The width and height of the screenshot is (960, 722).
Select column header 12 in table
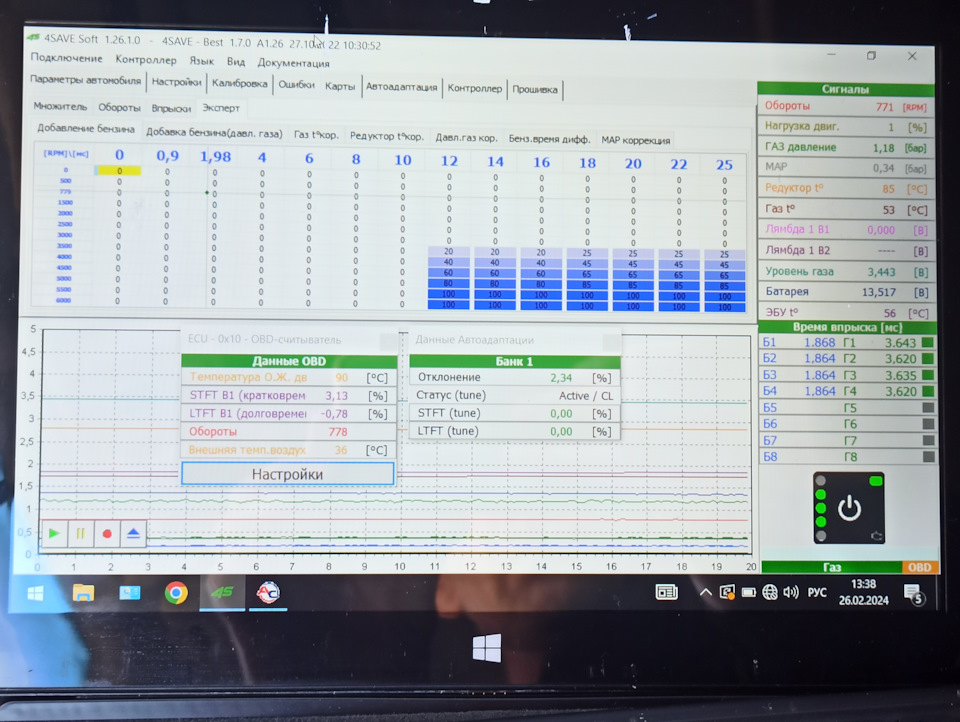(x=449, y=161)
